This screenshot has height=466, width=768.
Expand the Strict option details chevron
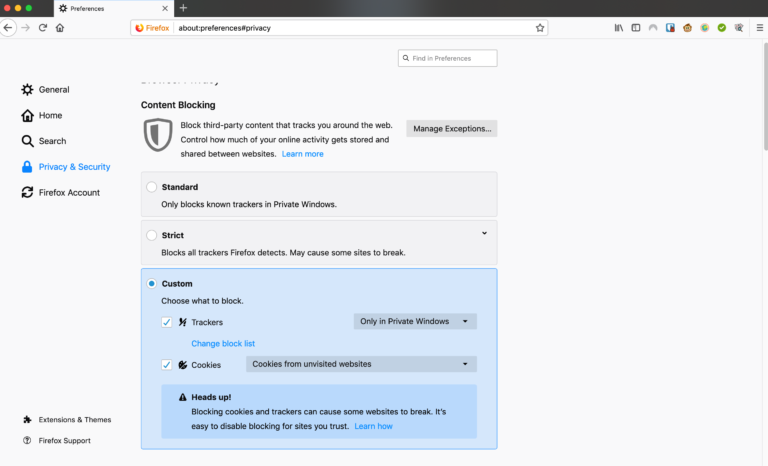point(484,233)
